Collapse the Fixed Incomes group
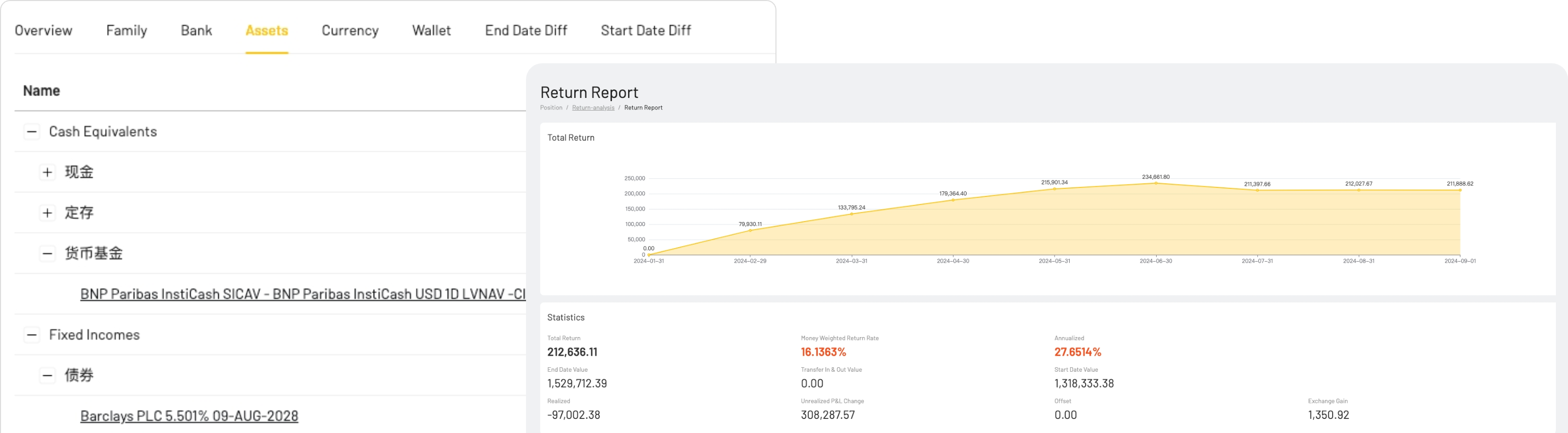The width and height of the screenshot is (1568, 433). (32, 335)
